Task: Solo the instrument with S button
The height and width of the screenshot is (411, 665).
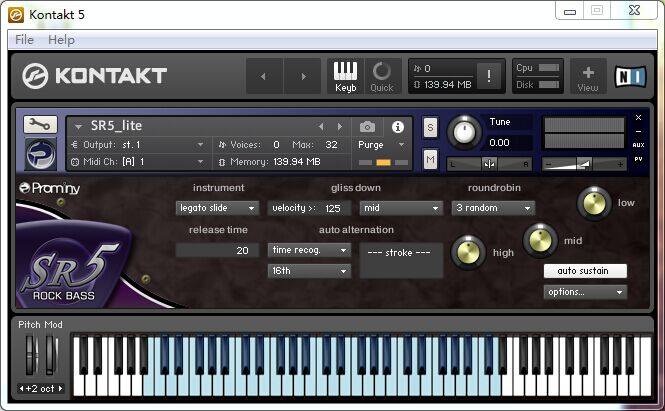Action: 430,127
